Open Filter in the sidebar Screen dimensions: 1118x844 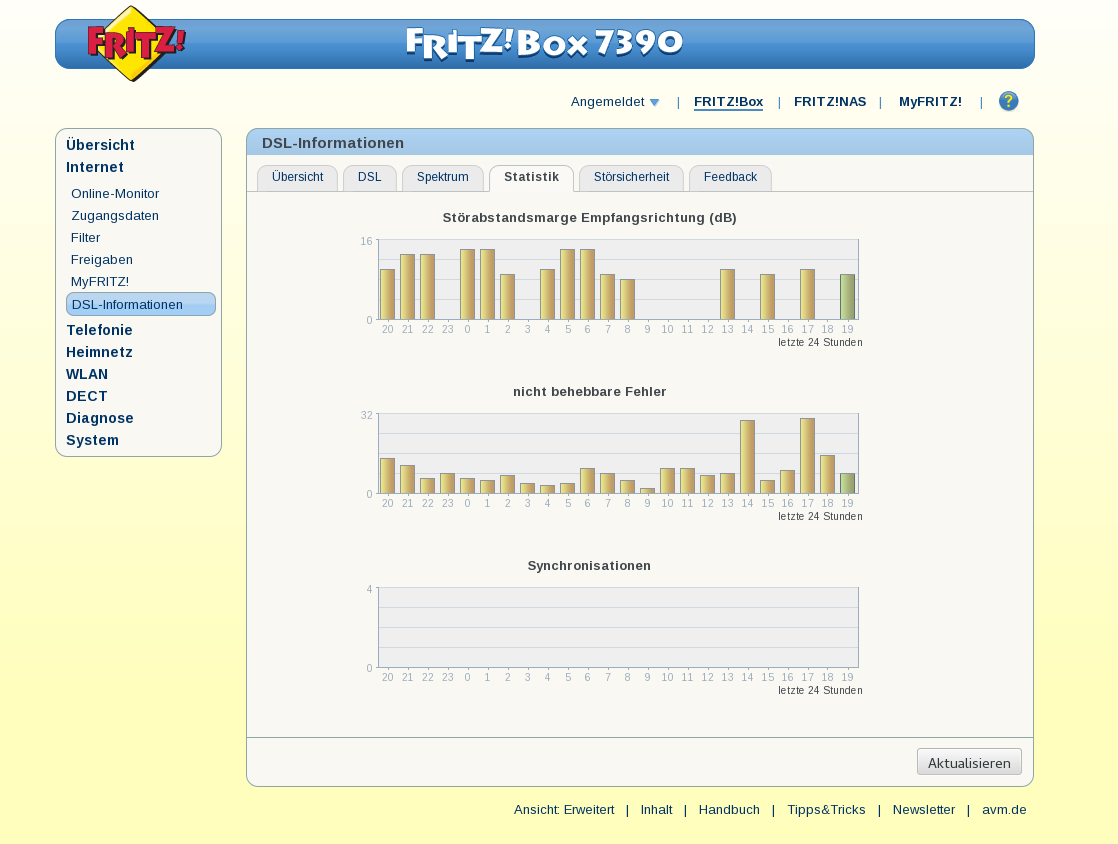86,237
